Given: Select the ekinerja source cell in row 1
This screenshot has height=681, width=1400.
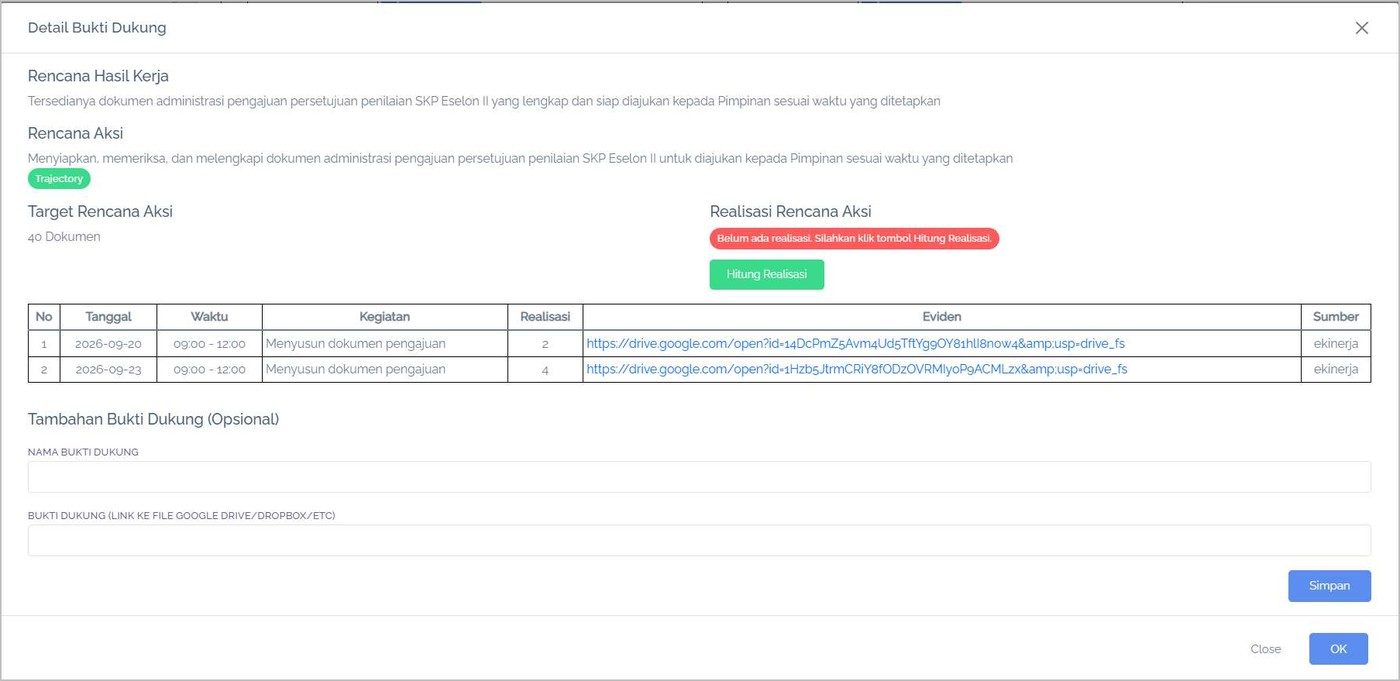Looking at the screenshot, I should [1336, 343].
